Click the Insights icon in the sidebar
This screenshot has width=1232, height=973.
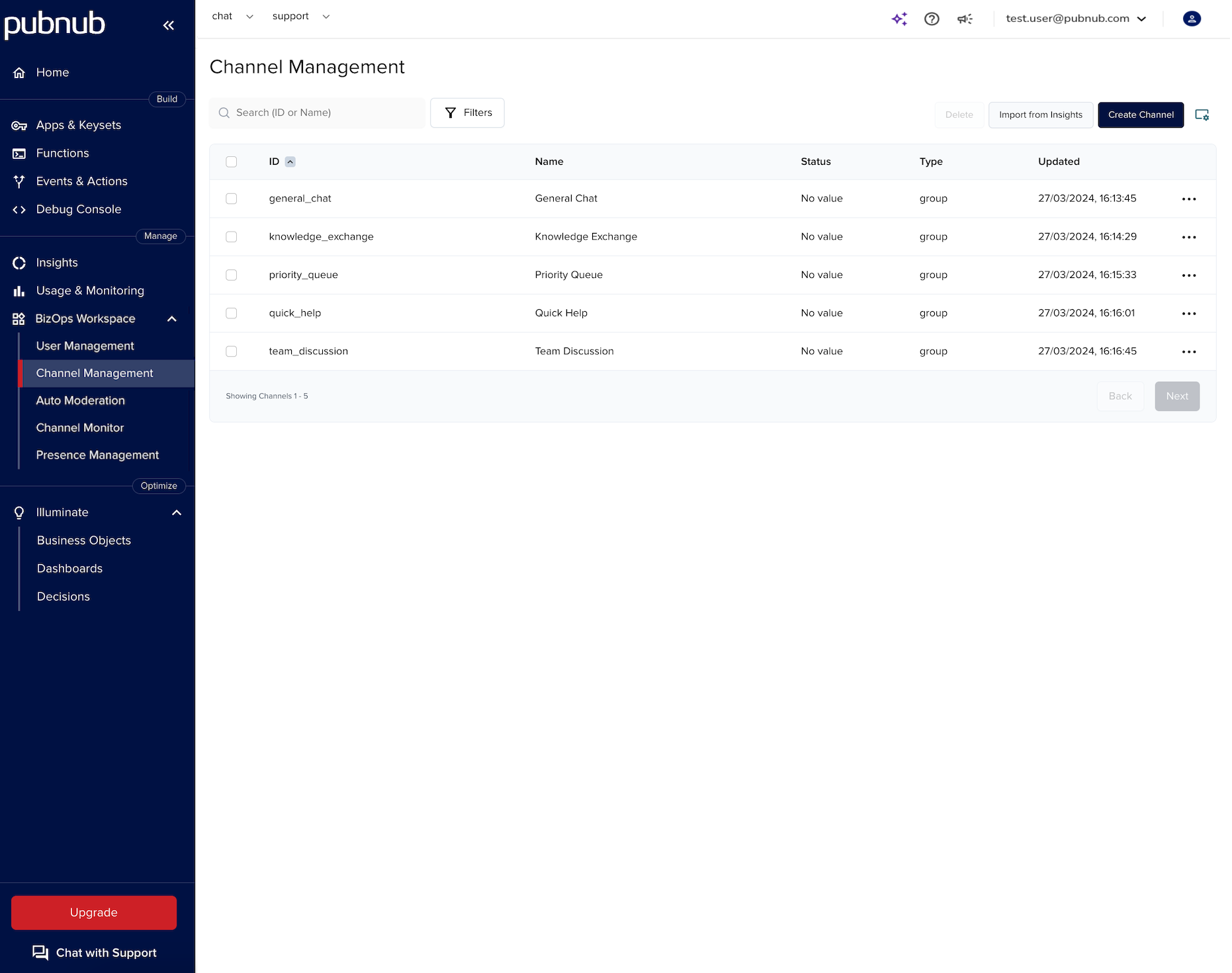19,262
